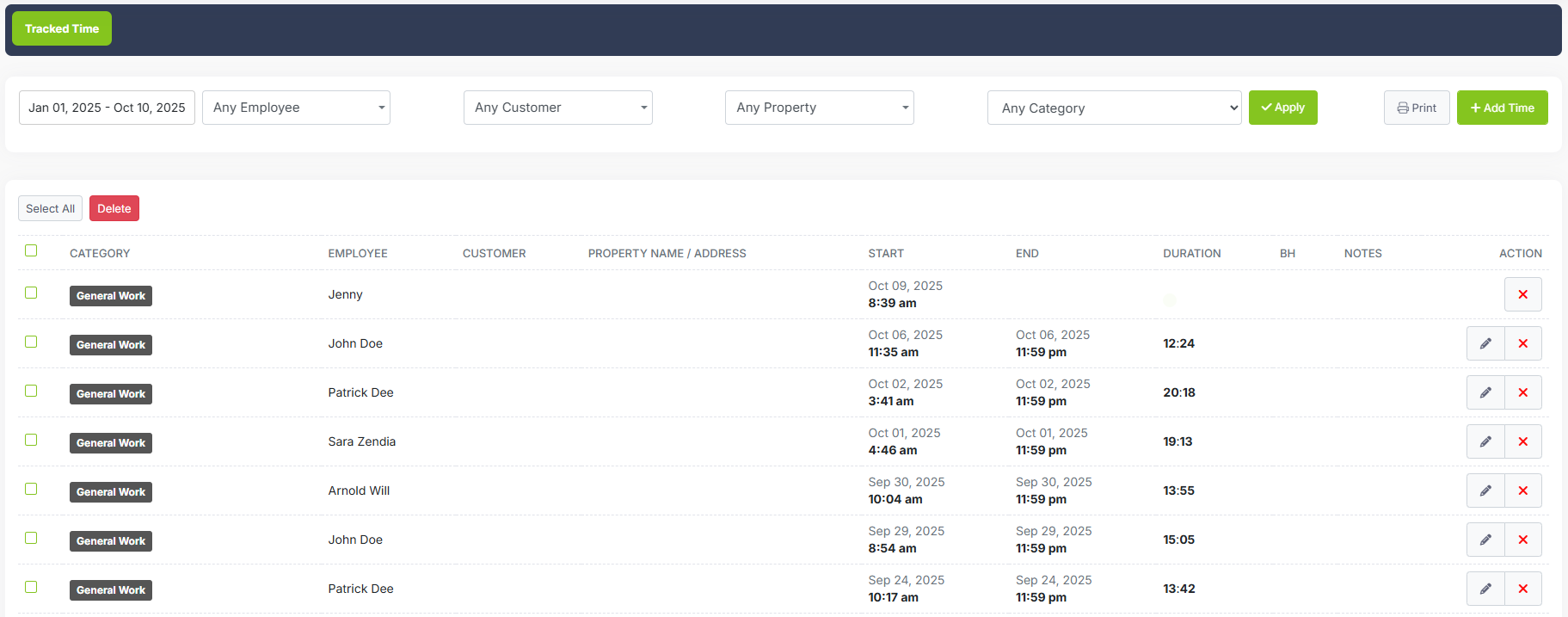Check the header select-all checkbox
Image resolution: width=1568 pixels, height=617 pixels.
tap(31, 250)
